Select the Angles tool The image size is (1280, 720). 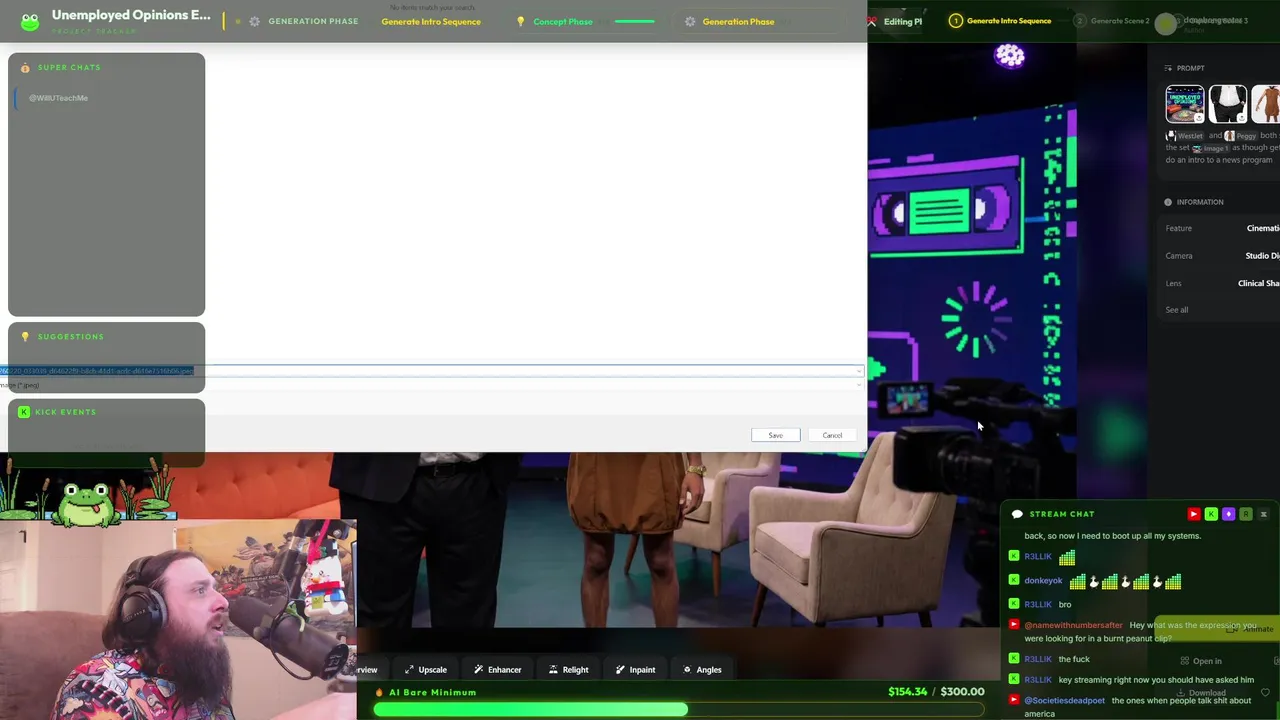(x=701, y=670)
